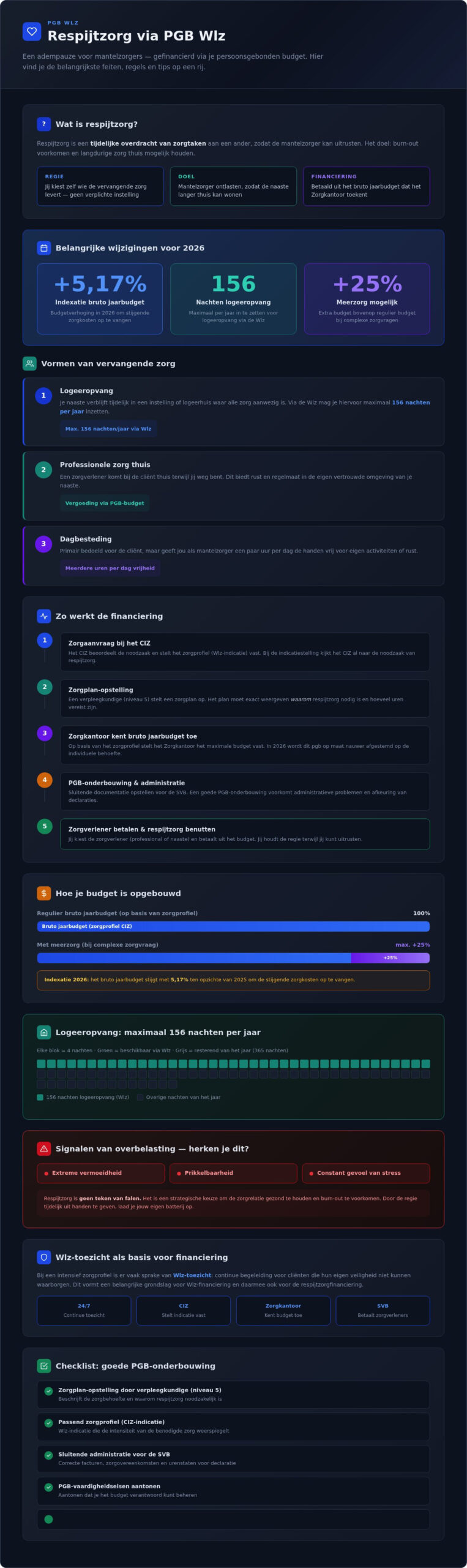Select the Vergoeding via PGB-budget tag
467x1568 pixels.
tap(105, 503)
